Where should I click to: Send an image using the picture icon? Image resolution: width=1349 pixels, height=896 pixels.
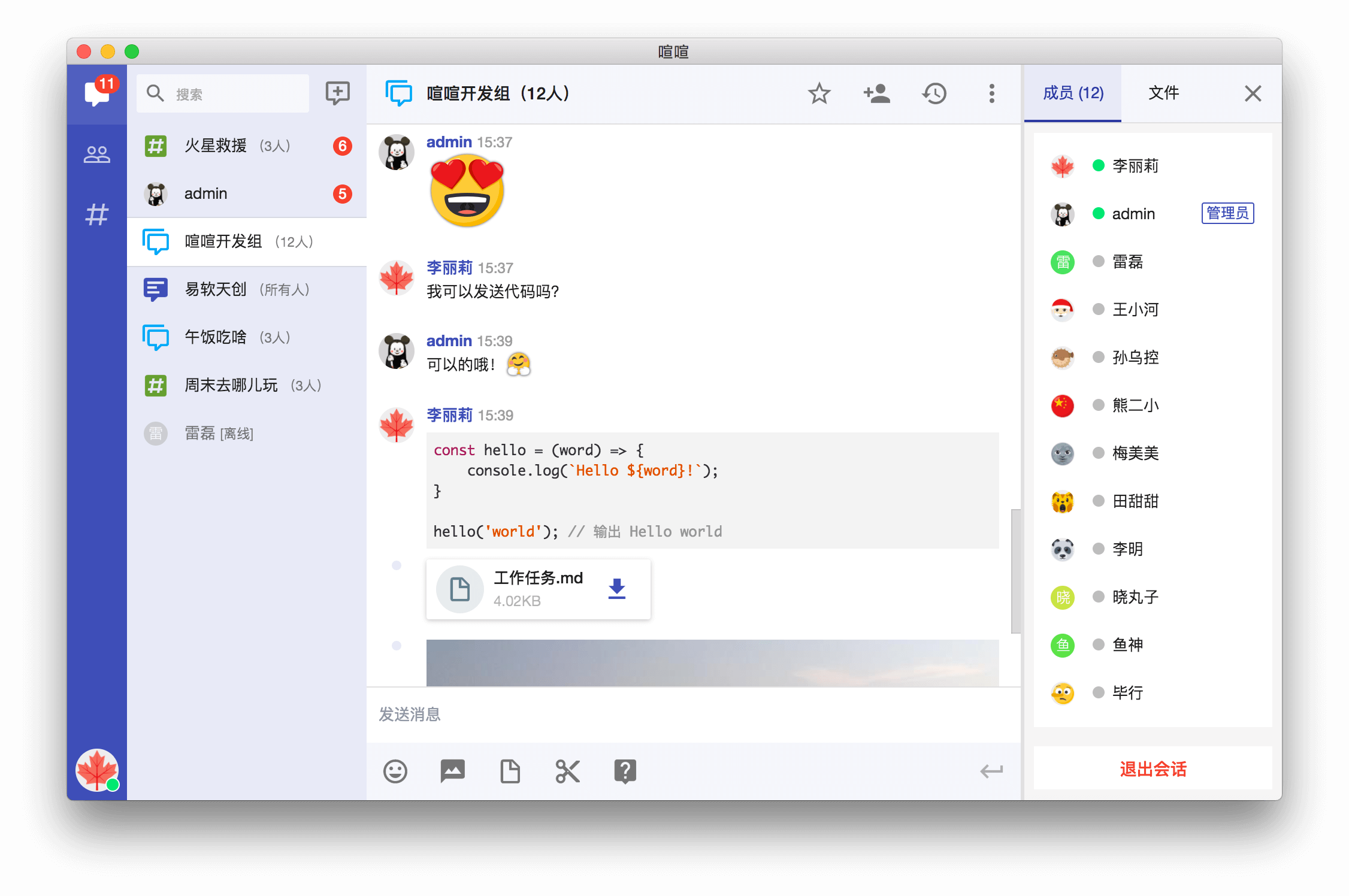pyautogui.click(x=452, y=771)
